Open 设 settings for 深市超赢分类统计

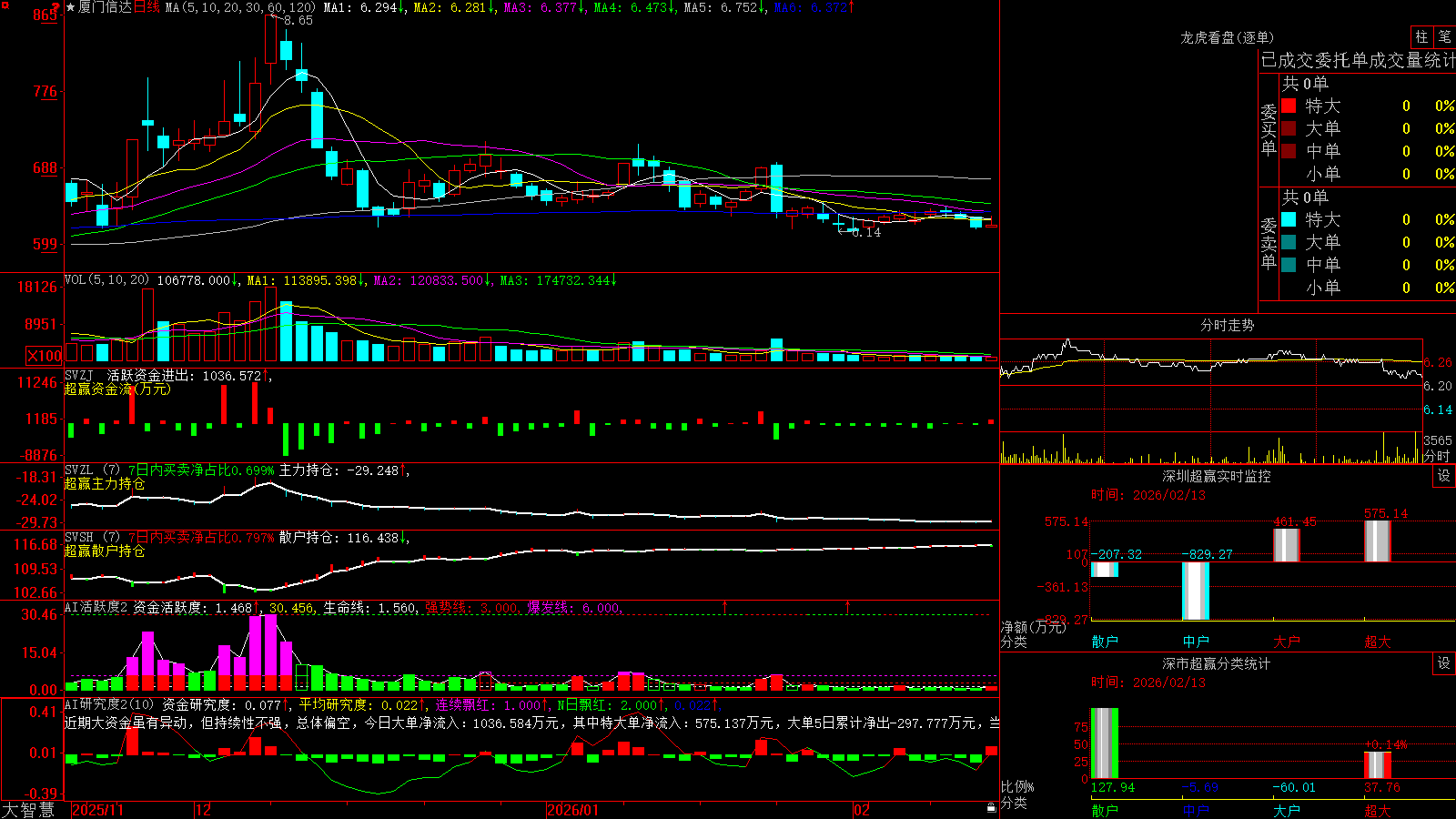tap(1444, 663)
